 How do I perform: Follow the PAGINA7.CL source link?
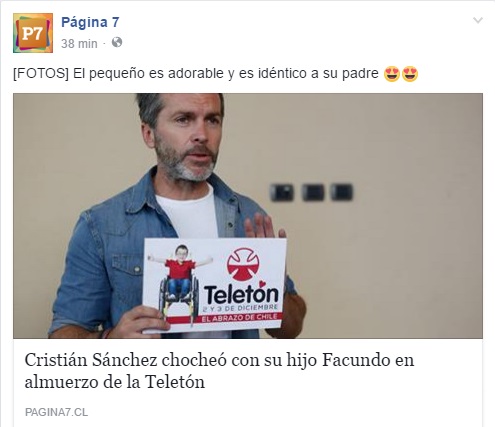point(56,412)
